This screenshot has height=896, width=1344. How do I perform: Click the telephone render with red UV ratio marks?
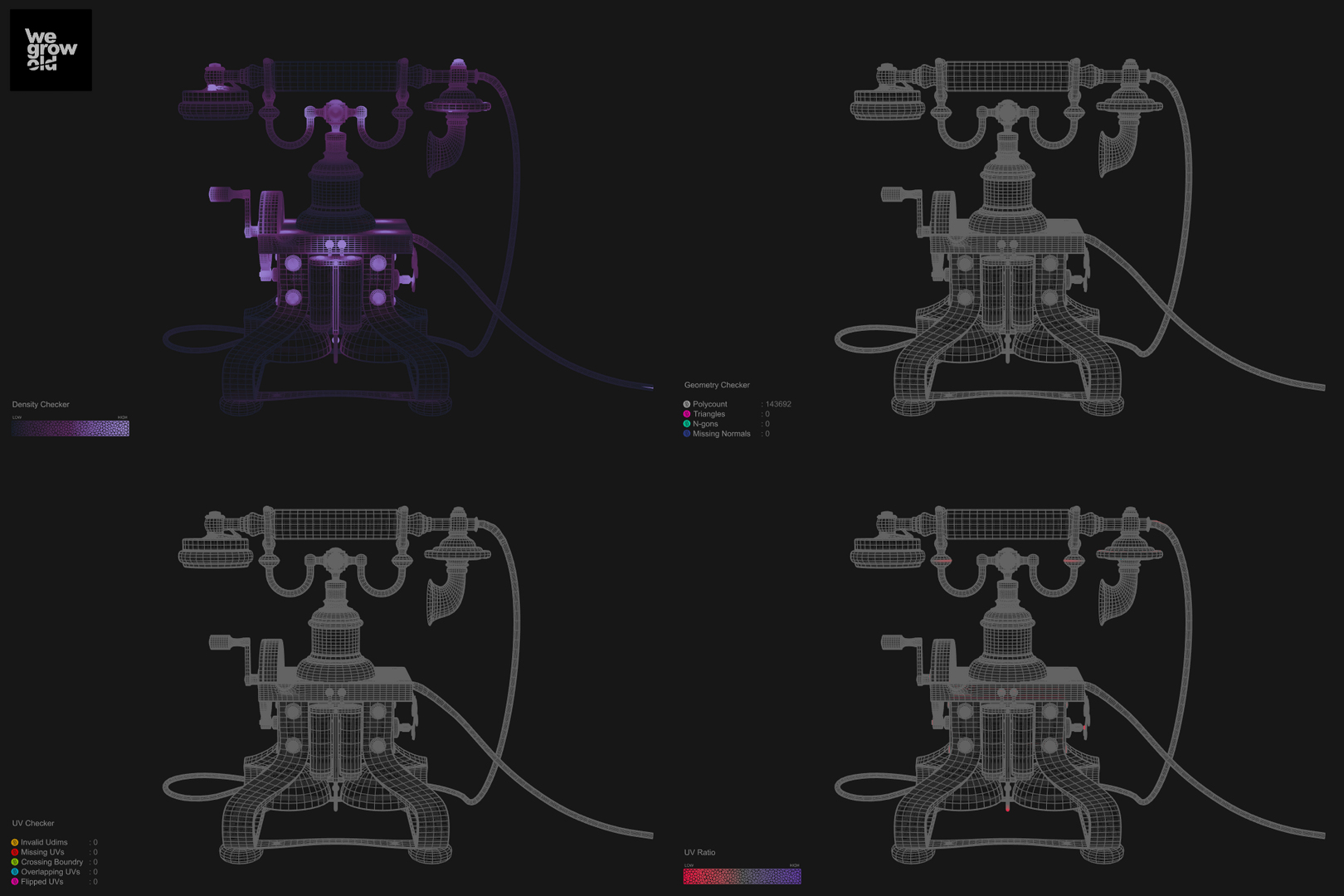(1079, 684)
